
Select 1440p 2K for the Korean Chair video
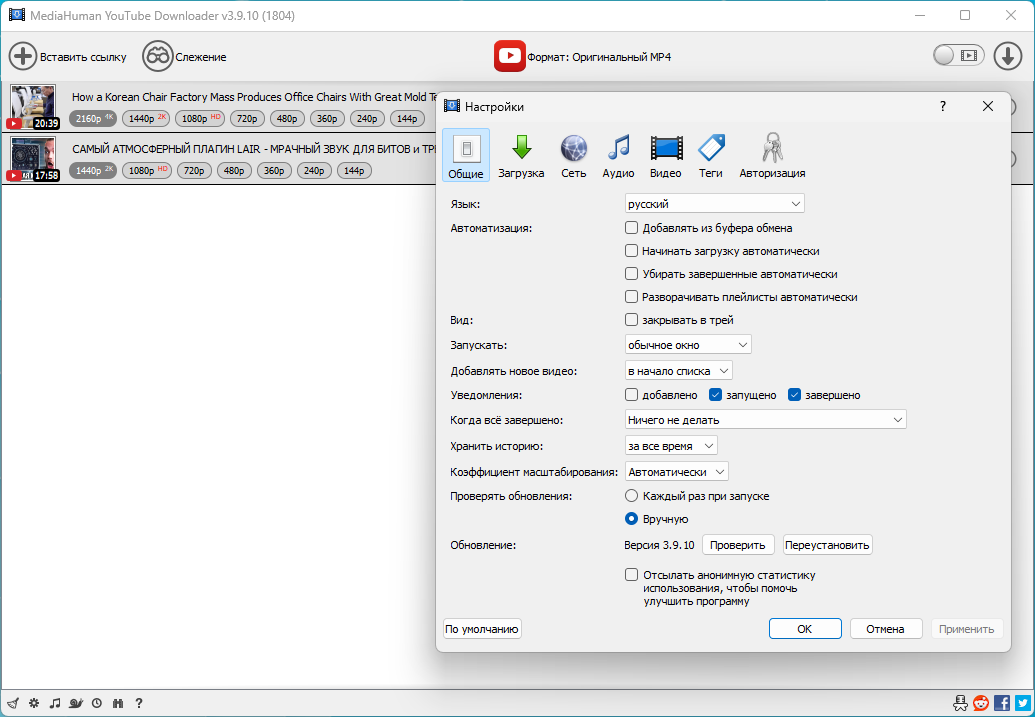146,118
